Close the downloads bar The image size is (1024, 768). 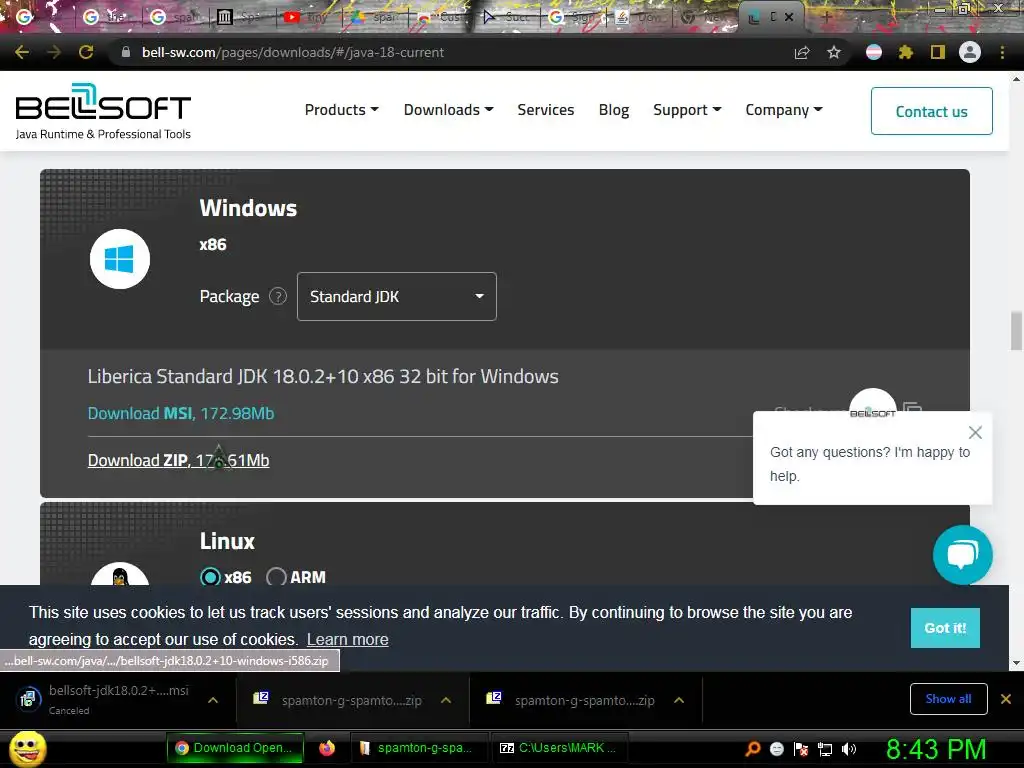1006,699
